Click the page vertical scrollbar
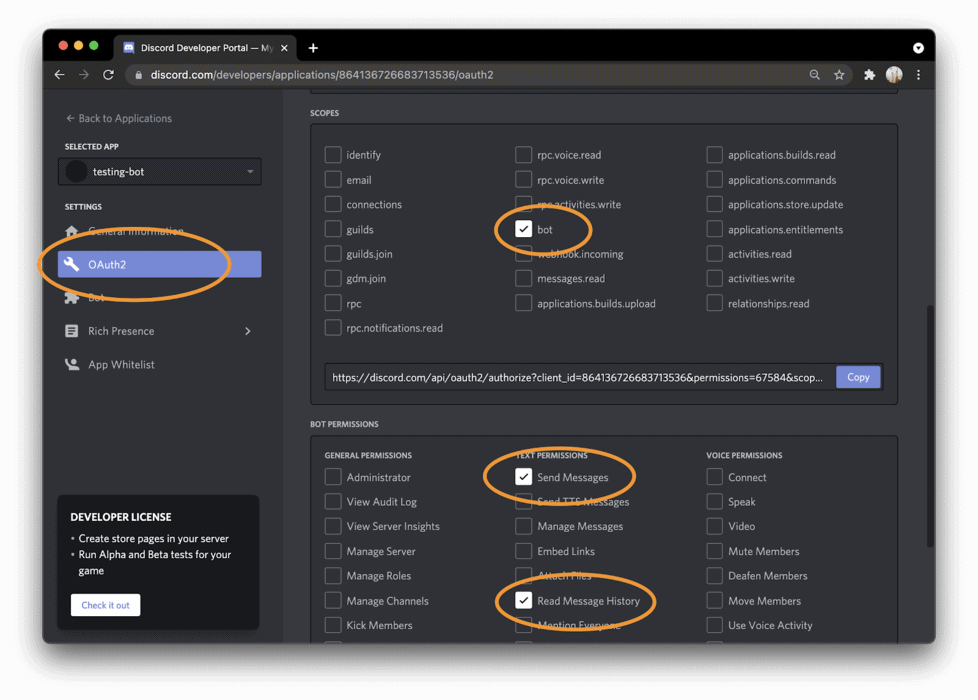978x700 pixels. (930, 426)
